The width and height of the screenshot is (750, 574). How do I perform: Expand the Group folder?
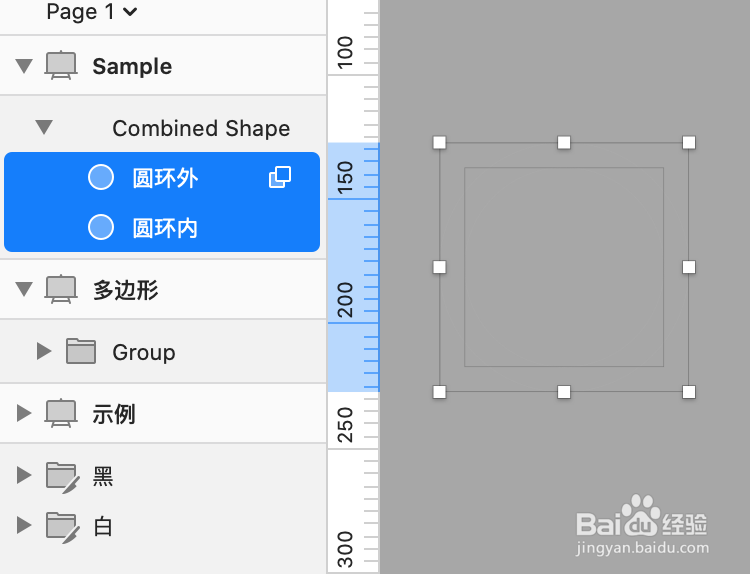(x=44, y=351)
